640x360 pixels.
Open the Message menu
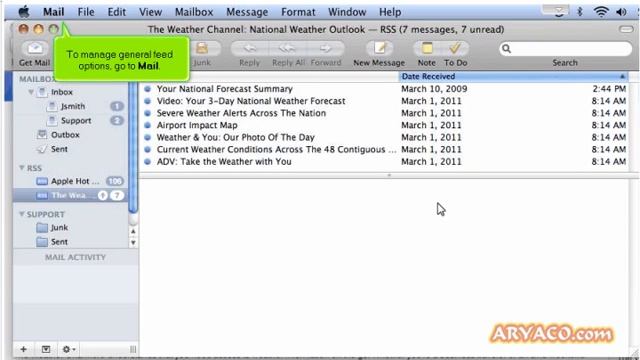click(x=247, y=12)
